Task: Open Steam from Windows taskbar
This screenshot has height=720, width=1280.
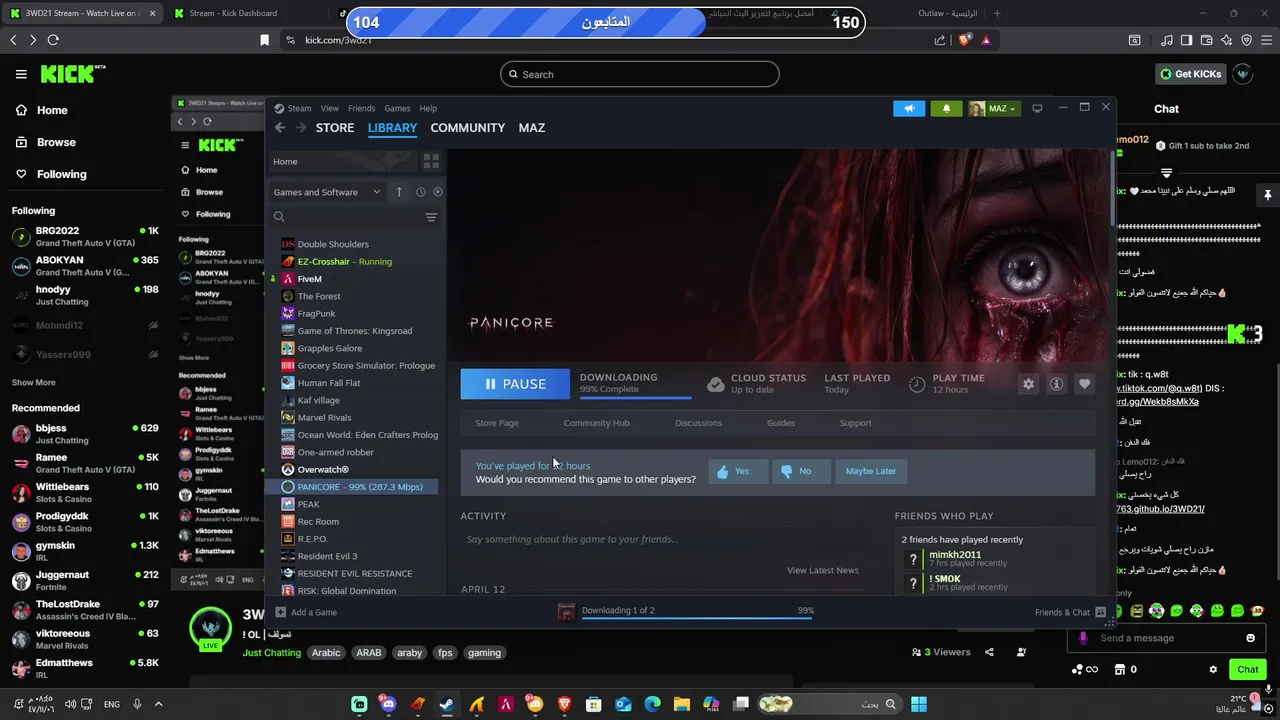Action: tap(447, 704)
